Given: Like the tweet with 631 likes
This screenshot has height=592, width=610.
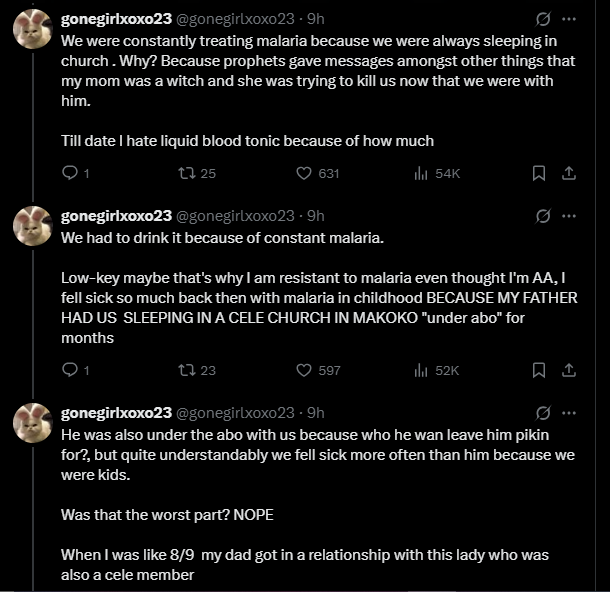Looking at the screenshot, I should click(x=305, y=173).
